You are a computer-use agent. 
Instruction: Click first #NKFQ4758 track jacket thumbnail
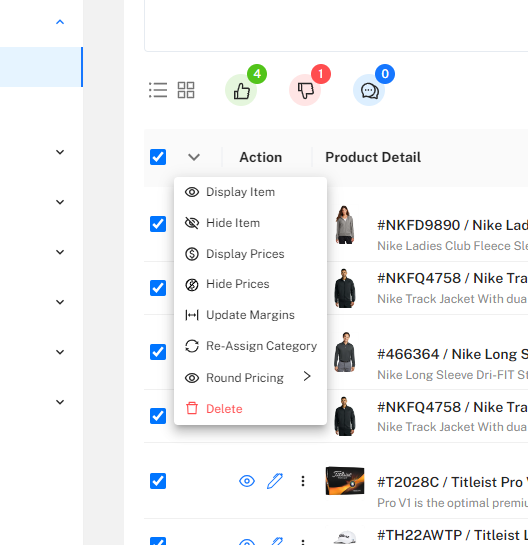coord(344,288)
